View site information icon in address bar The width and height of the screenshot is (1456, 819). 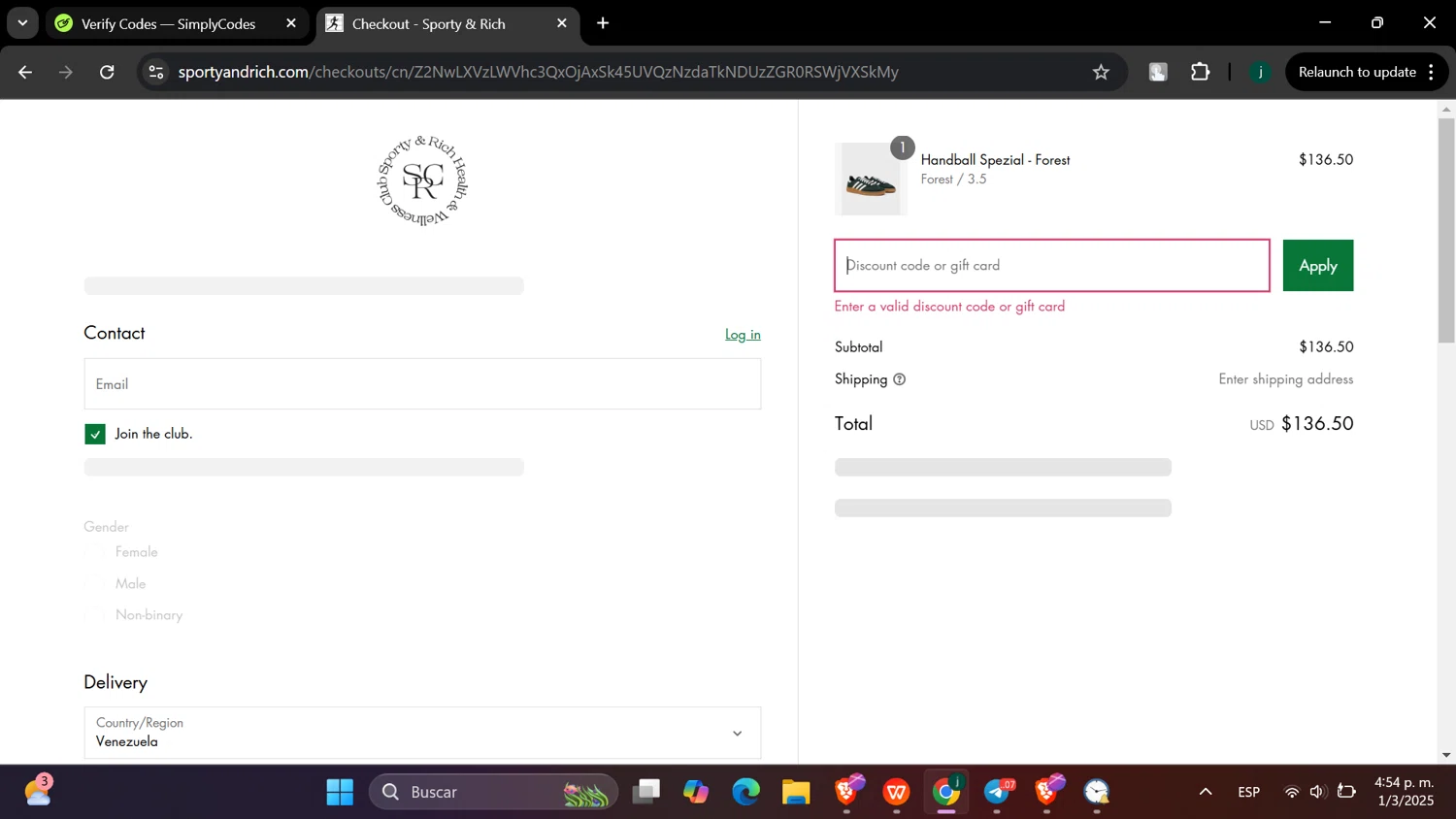pos(156,72)
